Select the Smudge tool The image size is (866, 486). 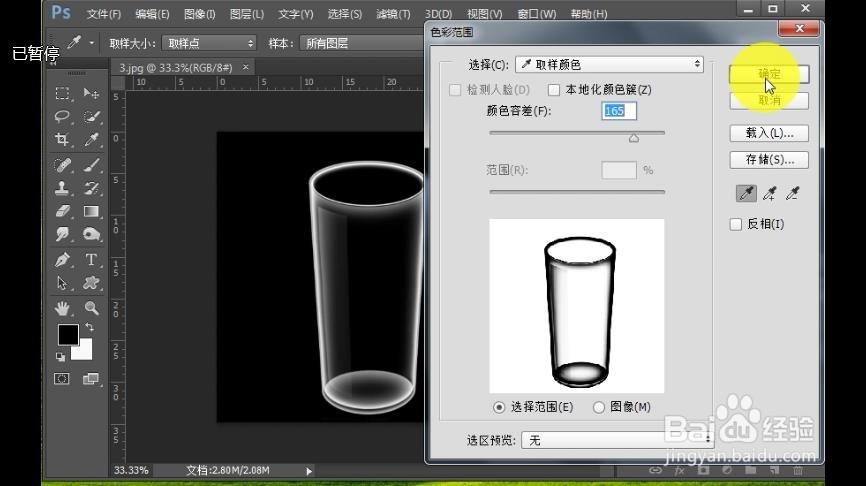pyautogui.click(x=62, y=235)
